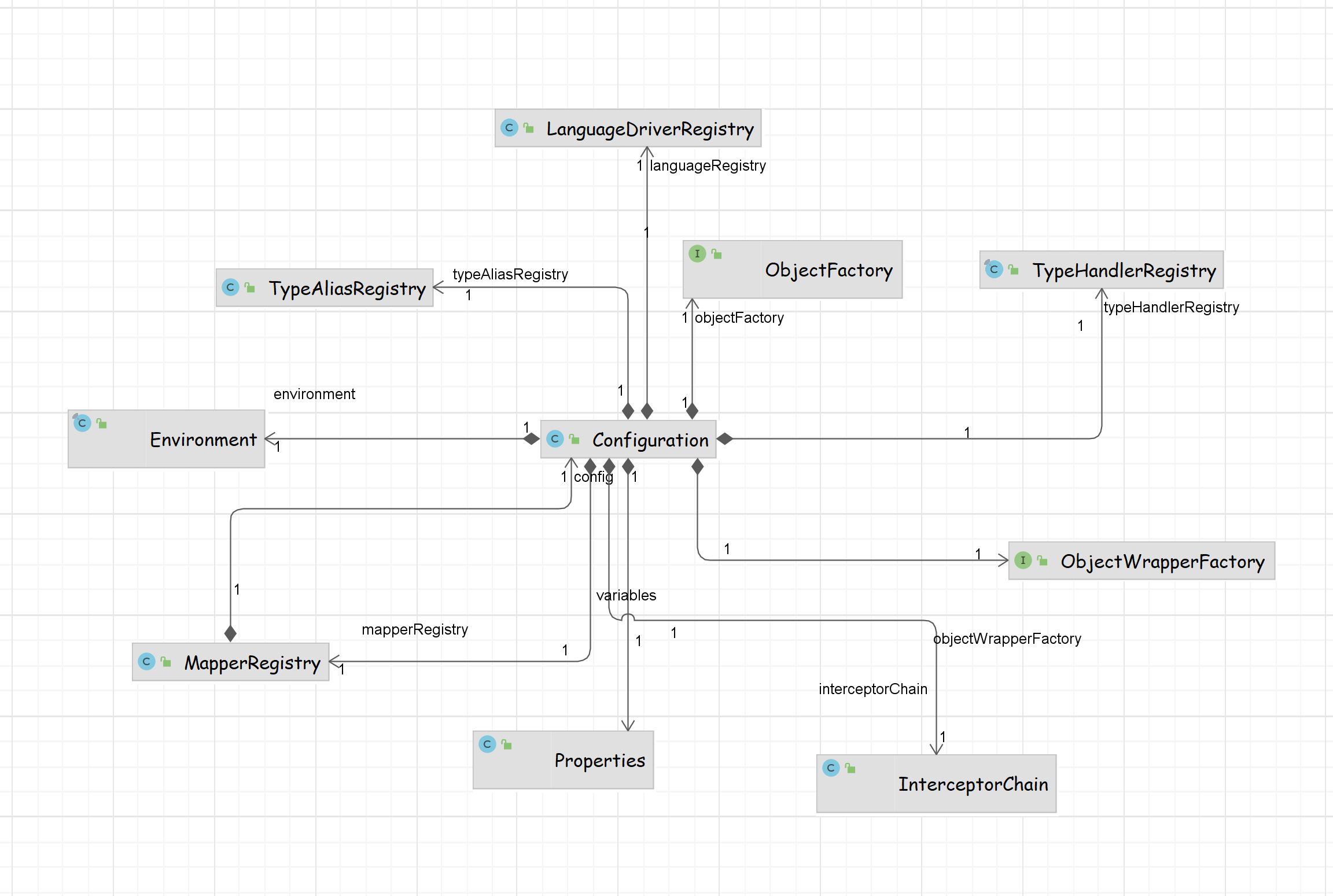Screen dimensions: 1333x896
Task: Click the languageRegistry edge label
Action: [x=707, y=166]
